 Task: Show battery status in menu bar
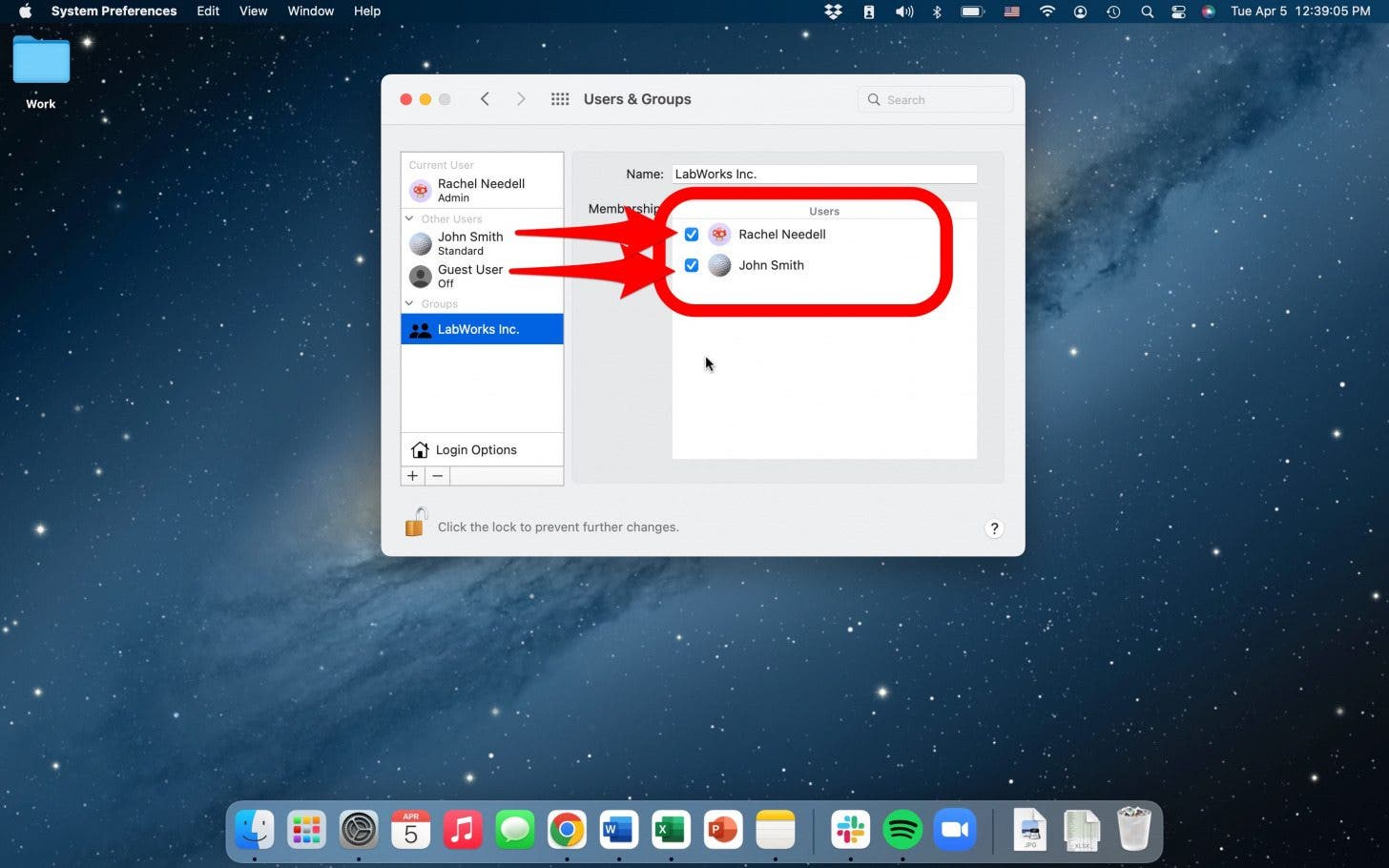tap(972, 11)
